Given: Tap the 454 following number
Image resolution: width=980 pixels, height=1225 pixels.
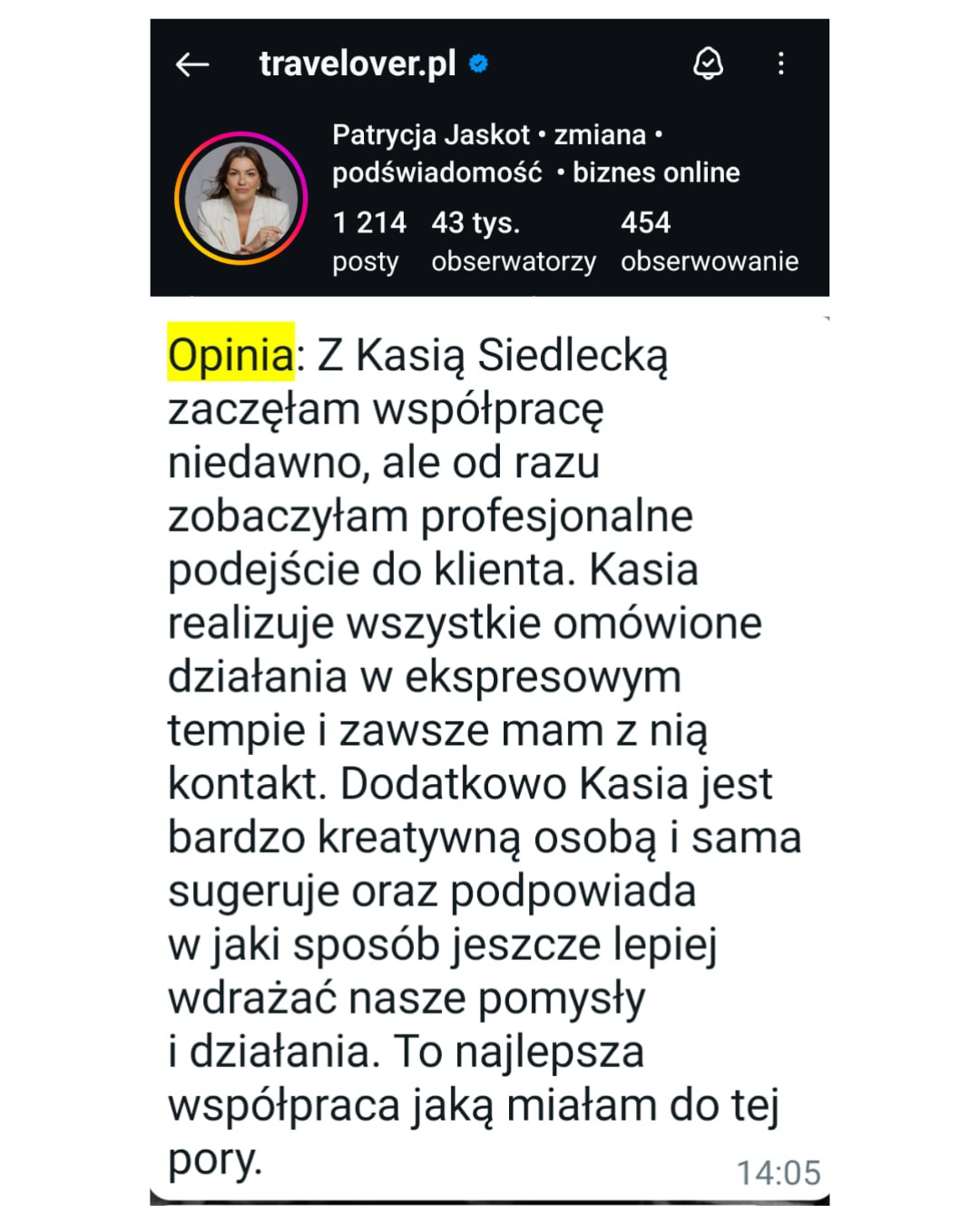Looking at the screenshot, I should [x=645, y=222].
